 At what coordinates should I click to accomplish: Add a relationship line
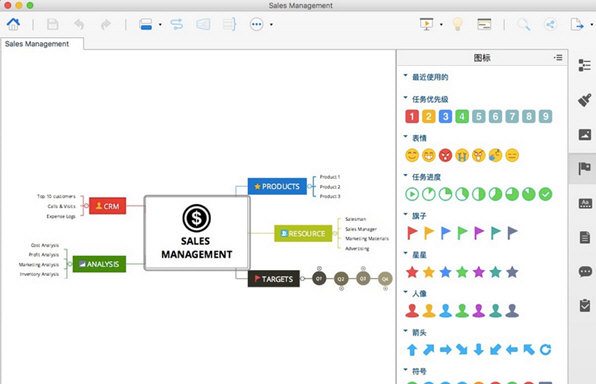176,24
